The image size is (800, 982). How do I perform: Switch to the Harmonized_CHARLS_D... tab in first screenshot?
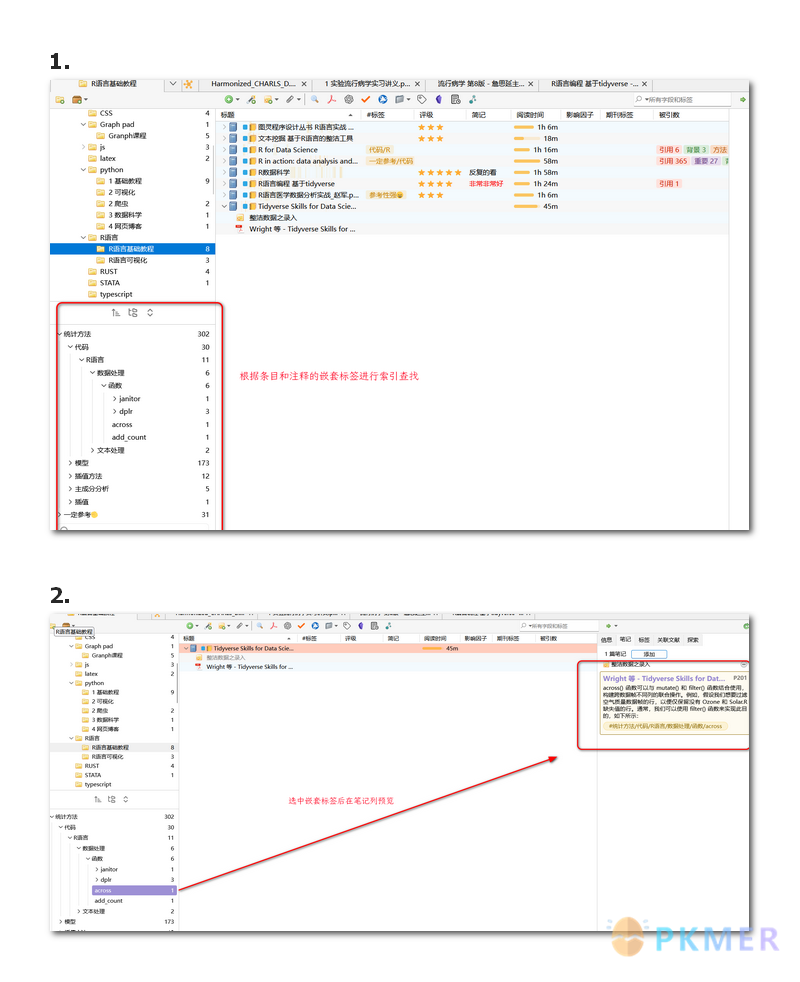253,84
